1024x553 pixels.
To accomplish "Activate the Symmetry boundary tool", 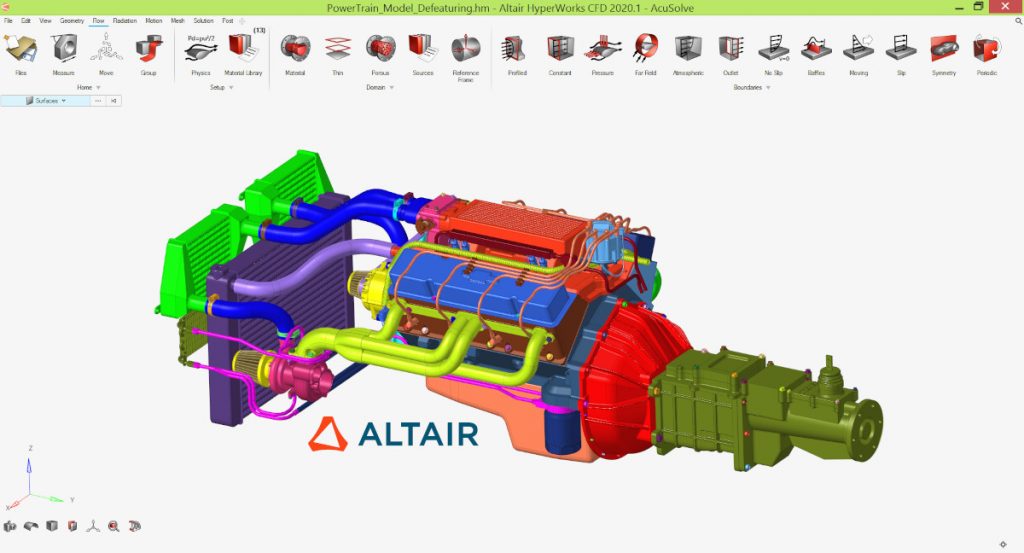I will pos(943,50).
